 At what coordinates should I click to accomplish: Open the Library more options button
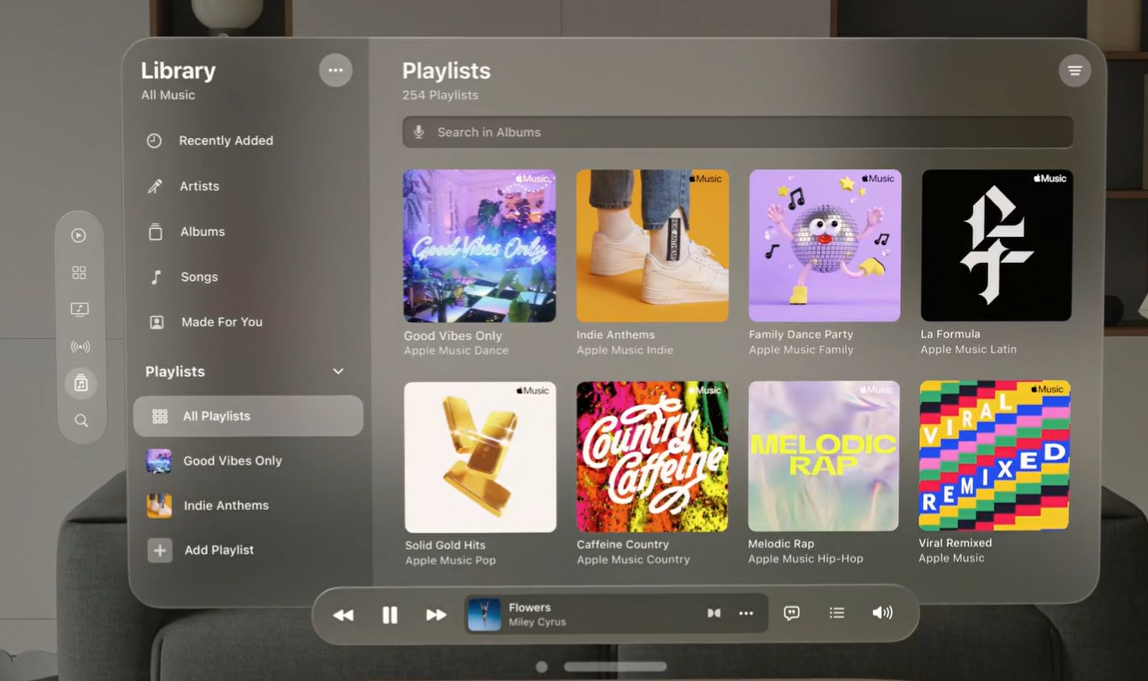coord(335,70)
